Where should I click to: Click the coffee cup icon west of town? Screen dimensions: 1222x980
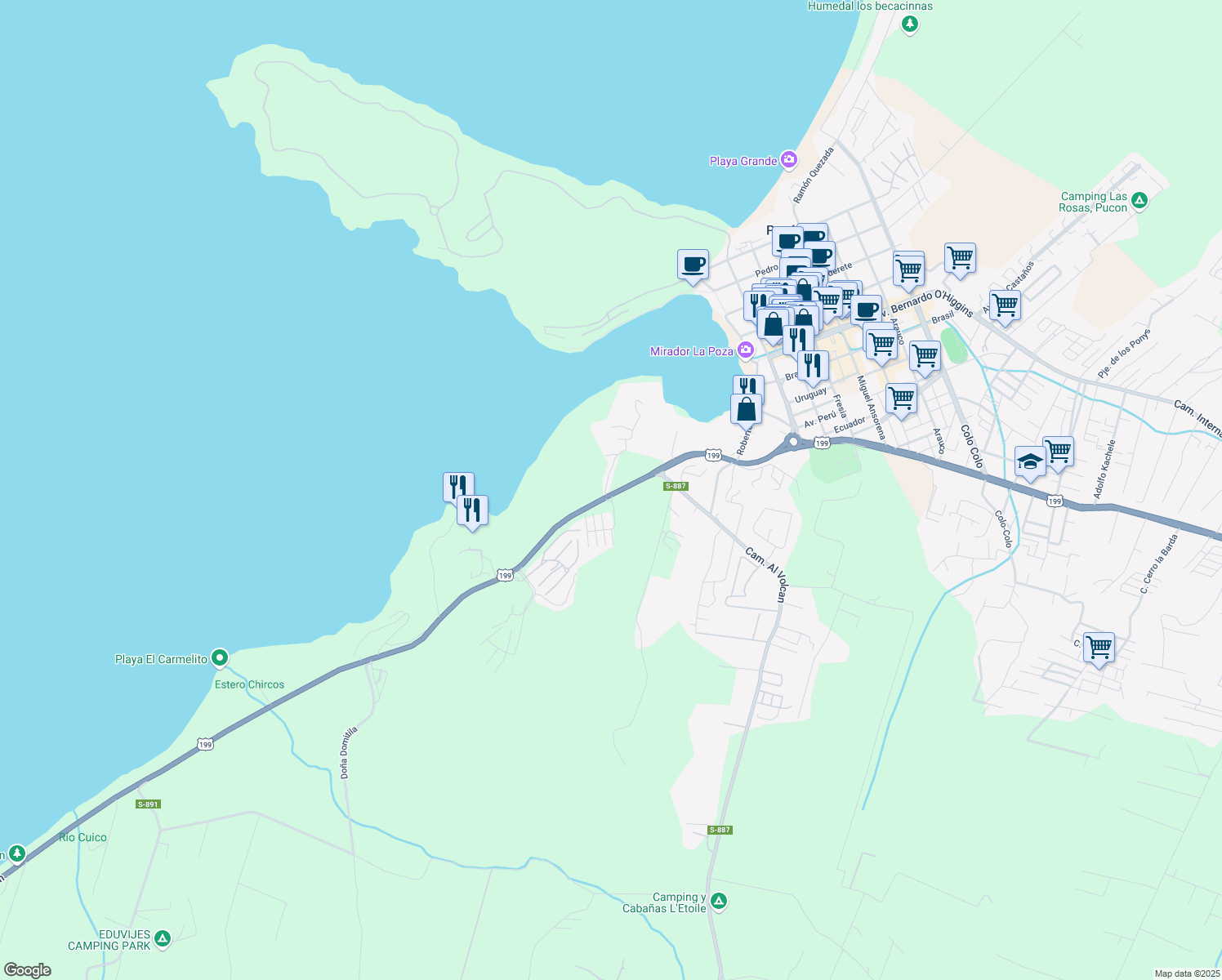[693, 263]
